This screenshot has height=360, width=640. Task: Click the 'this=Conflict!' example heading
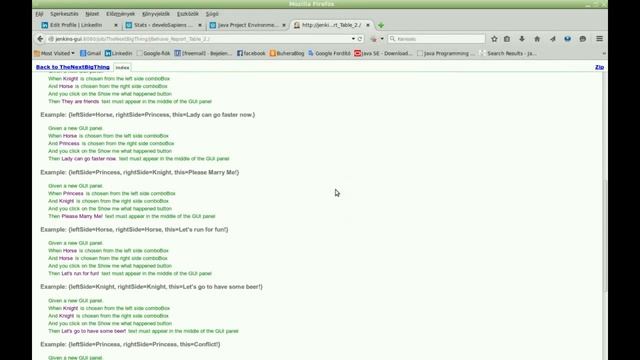(130, 344)
